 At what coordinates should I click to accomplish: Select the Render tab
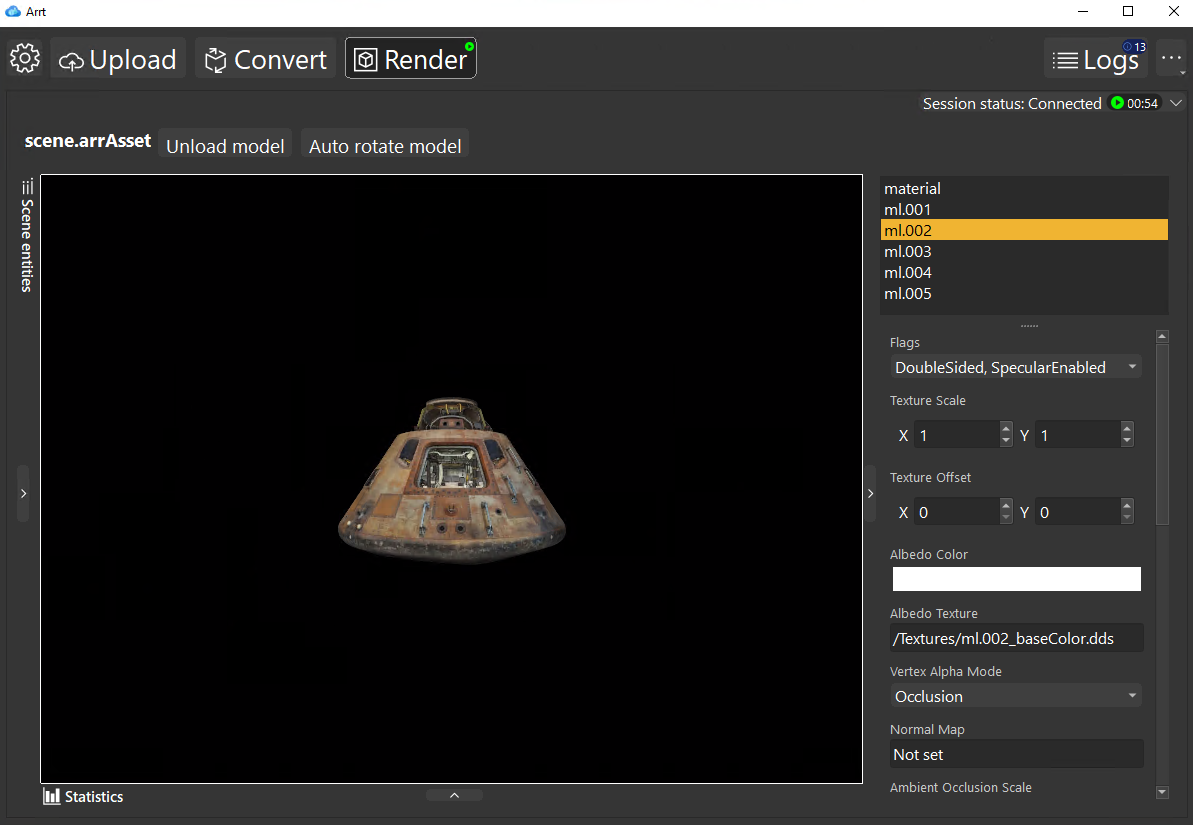coord(411,59)
